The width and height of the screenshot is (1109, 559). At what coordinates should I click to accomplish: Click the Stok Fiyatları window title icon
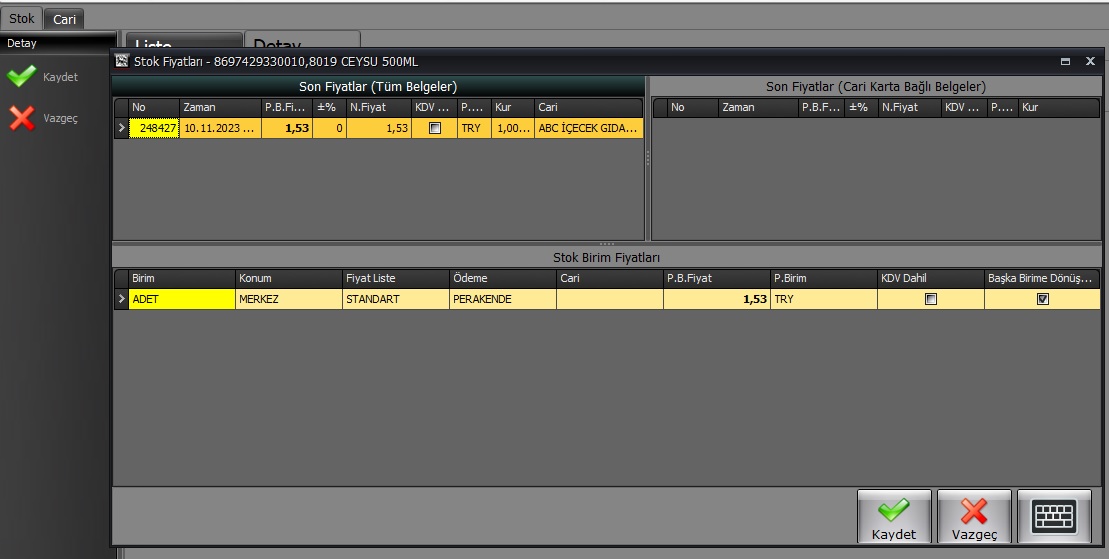122,61
